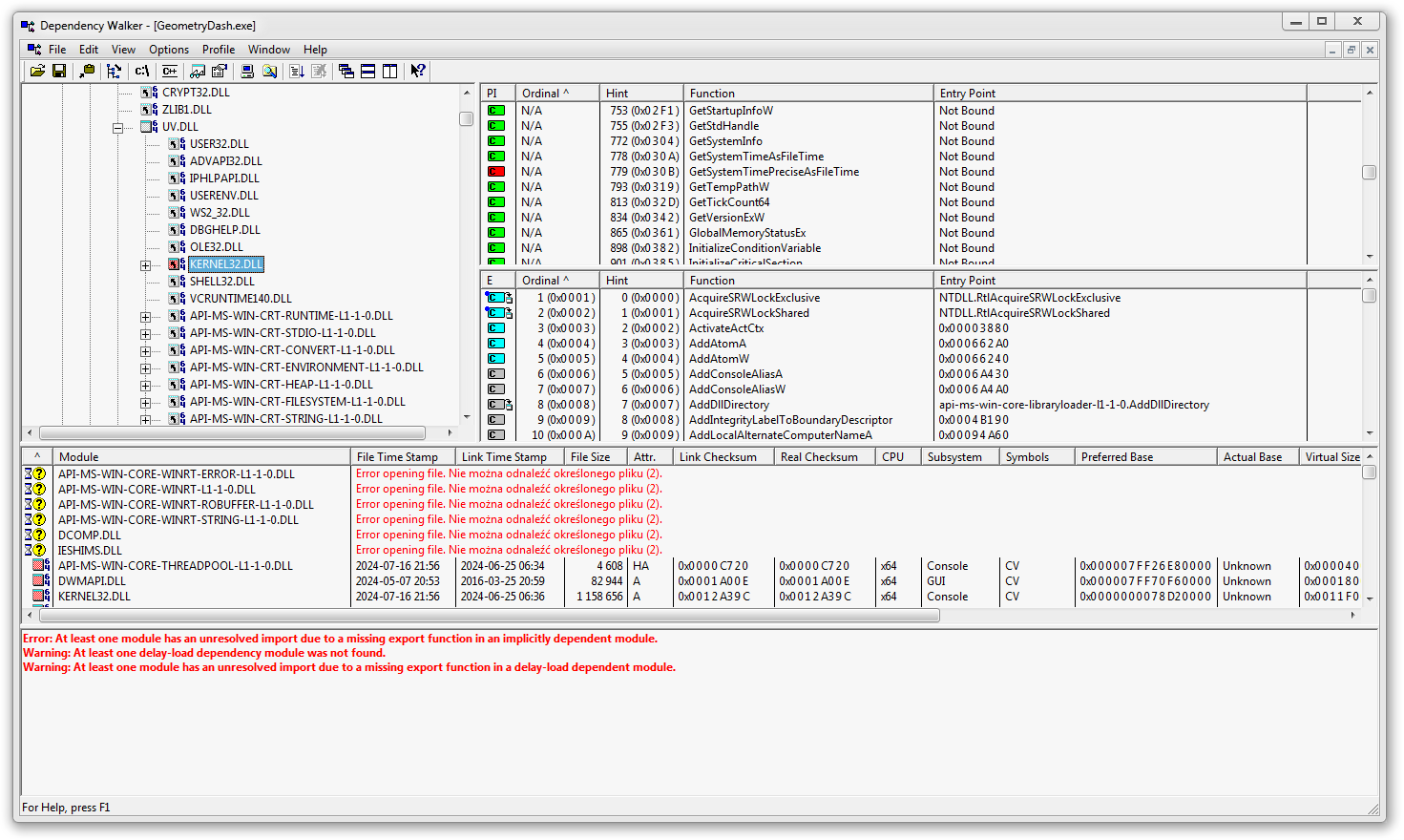Sort by Link Checksum column header
The image size is (1404, 840).
tap(723, 457)
